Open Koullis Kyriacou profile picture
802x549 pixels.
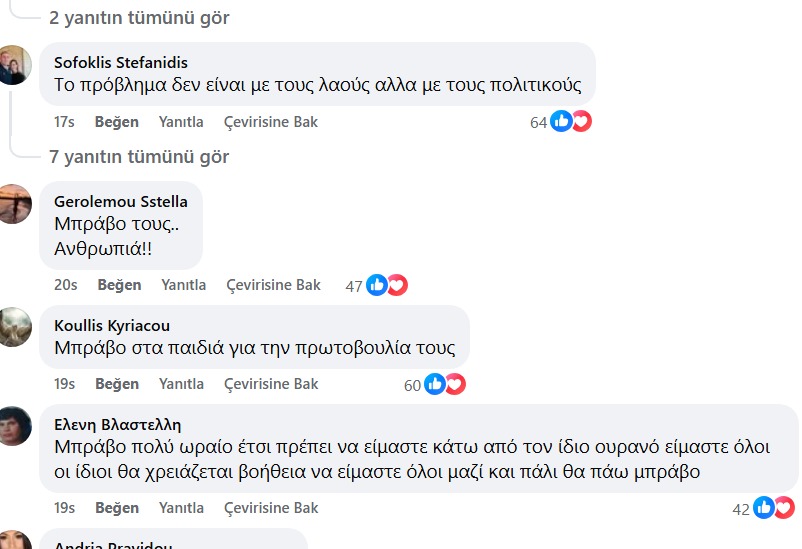pyautogui.click(x=14, y=326)
